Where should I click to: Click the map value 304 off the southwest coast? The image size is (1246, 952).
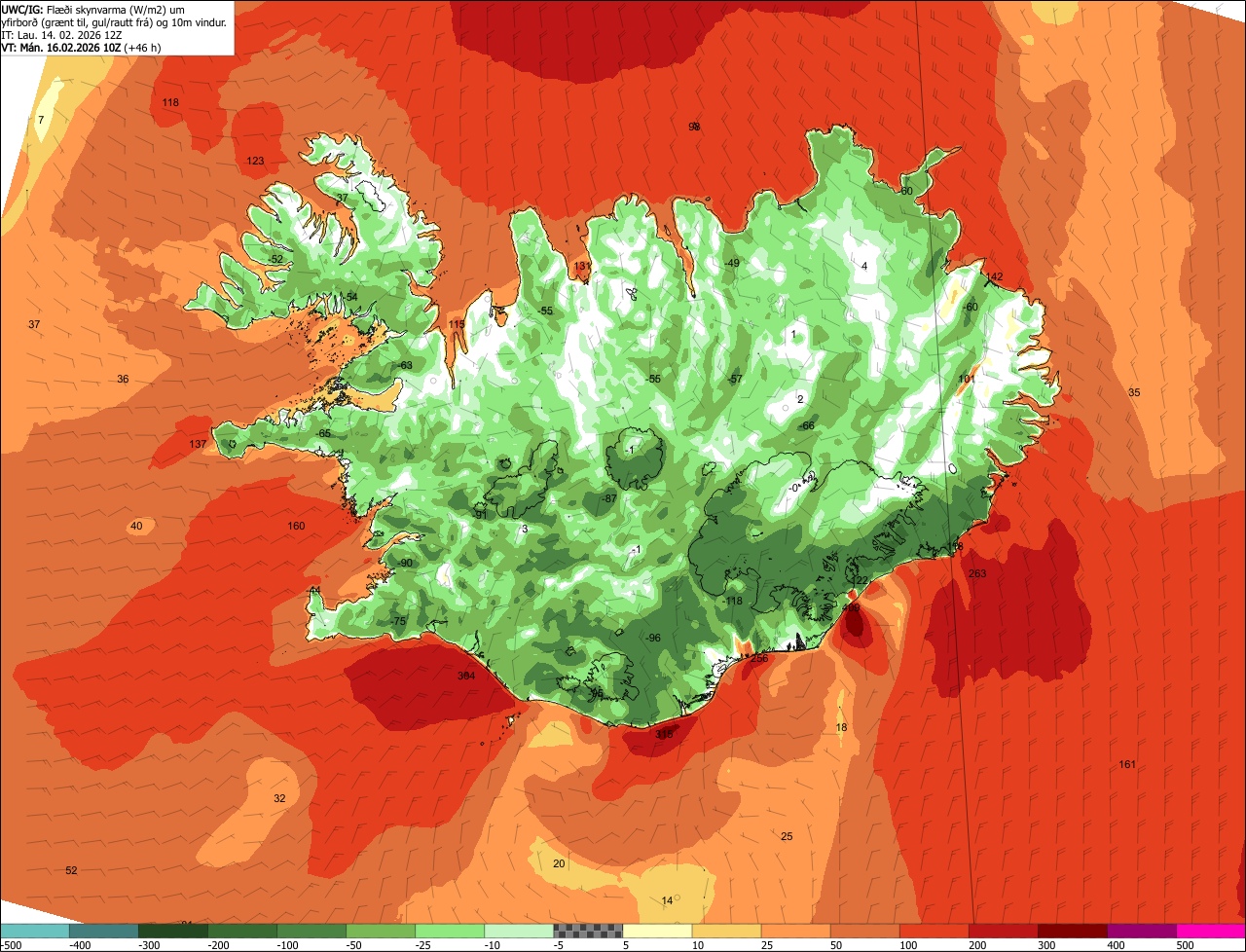pos(466,676)
